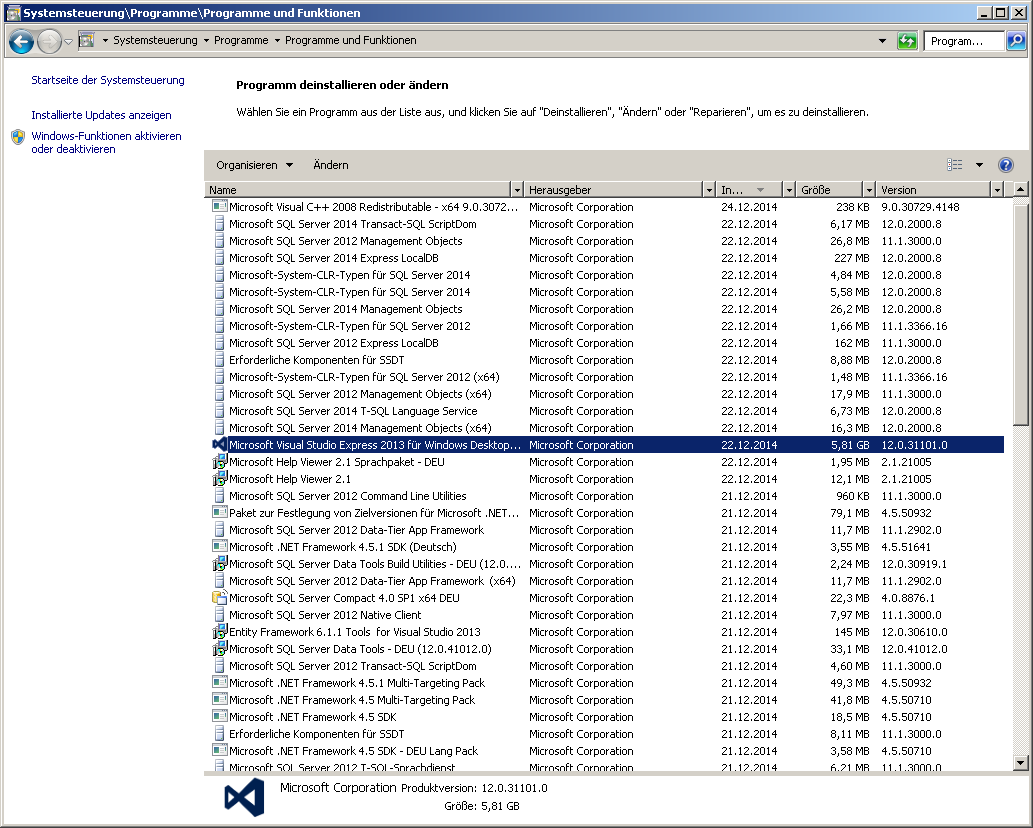Image resolution: width=1033 pixels, height=828 pixels.
Task: Open the Herausgeber column filter dropdown arrow
Action: coord(710,190)
